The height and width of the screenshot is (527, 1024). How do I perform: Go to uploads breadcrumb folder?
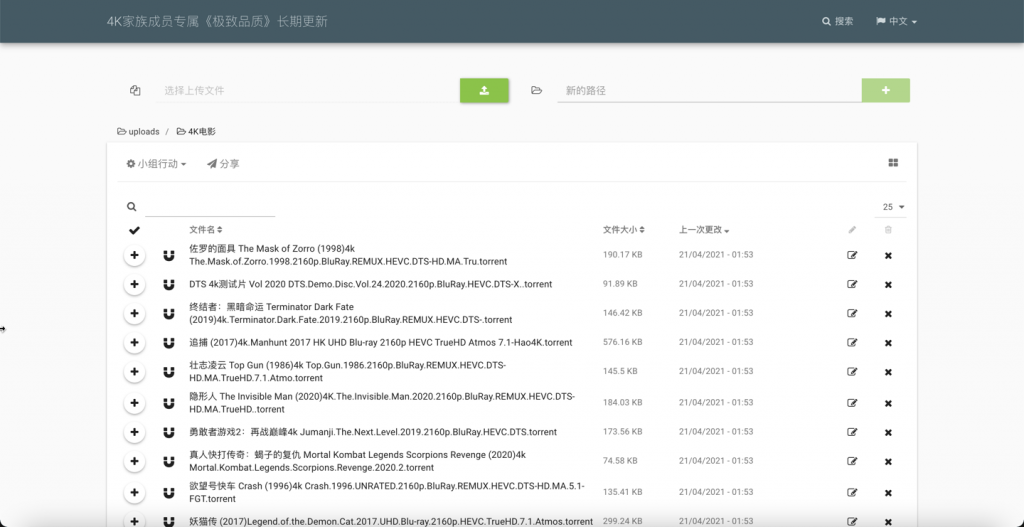(x=138, y=132)
